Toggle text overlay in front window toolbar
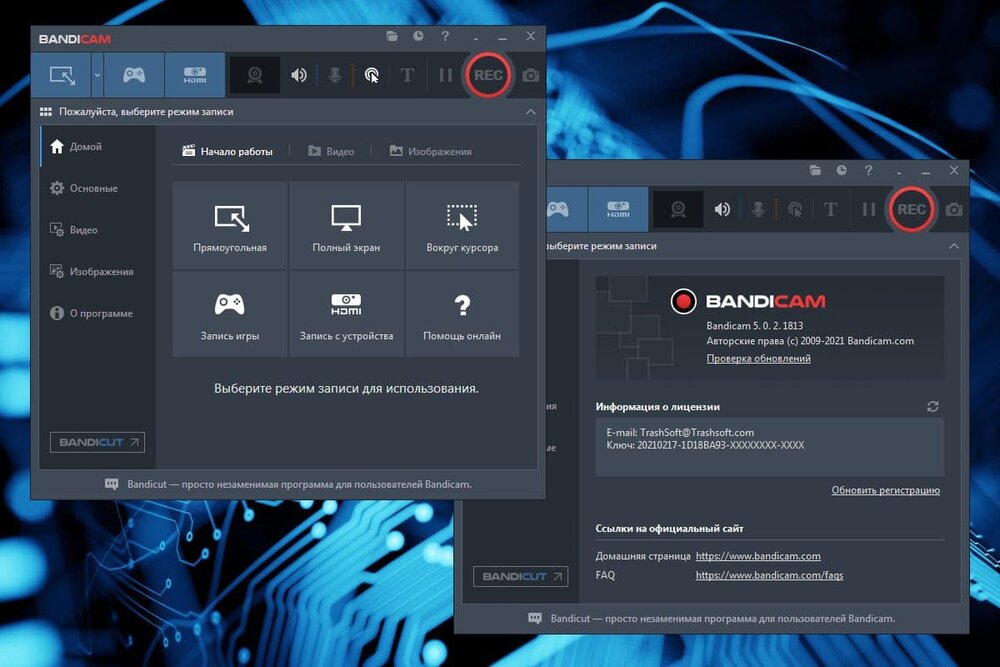 point(407,75)
